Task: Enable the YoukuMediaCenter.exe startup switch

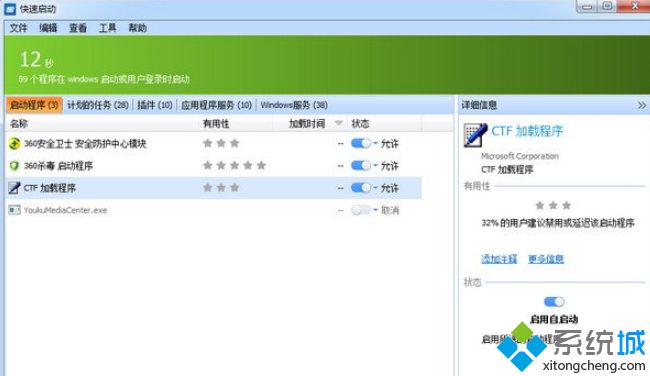Action: [361, 210]
